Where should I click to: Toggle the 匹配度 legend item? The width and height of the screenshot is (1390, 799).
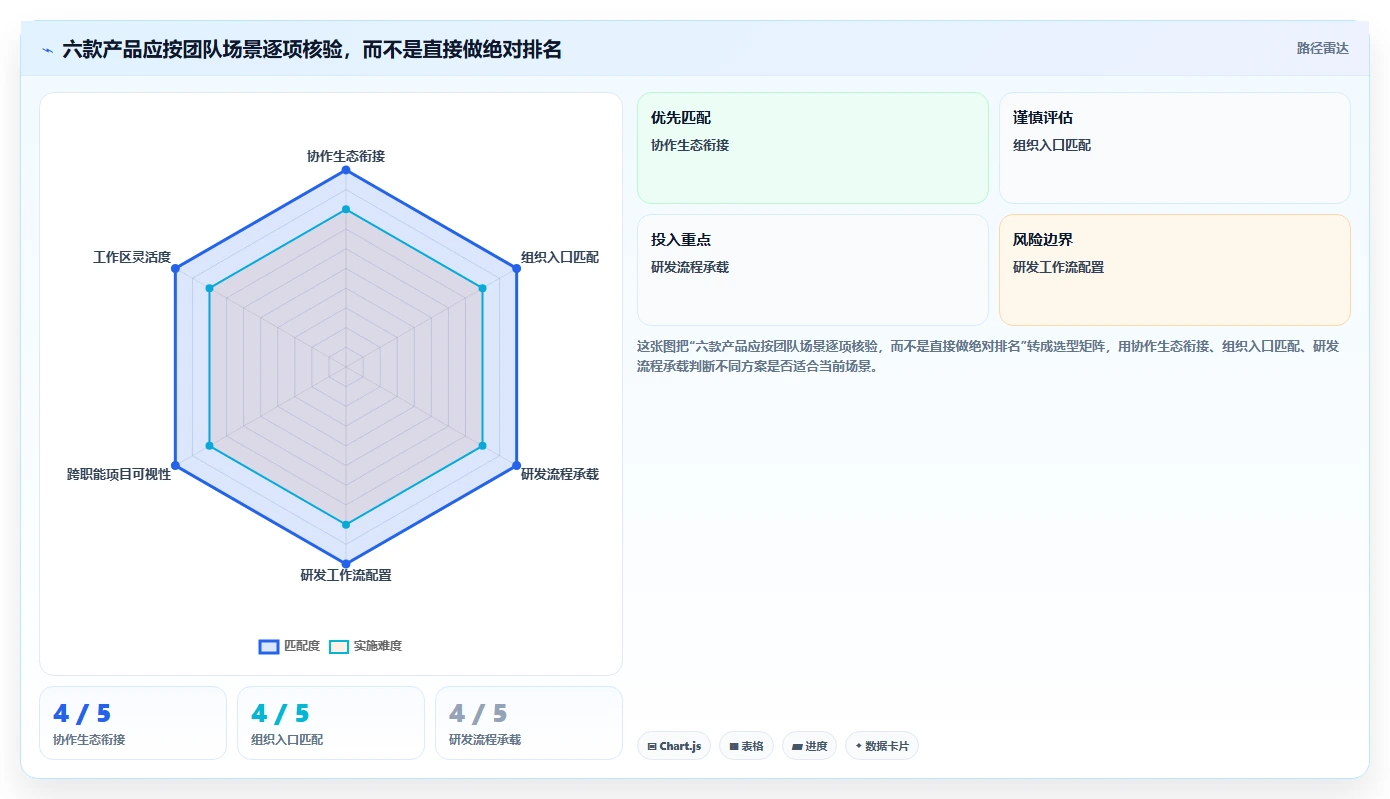[289, 646]
